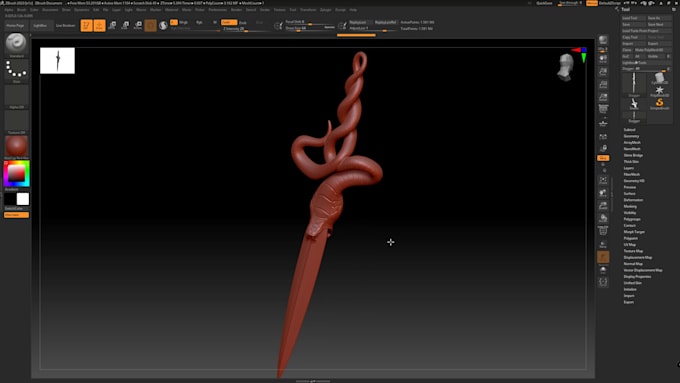680x383 pixels.
Task: Expand the Layers sub-palette
Action: (629, 168)
